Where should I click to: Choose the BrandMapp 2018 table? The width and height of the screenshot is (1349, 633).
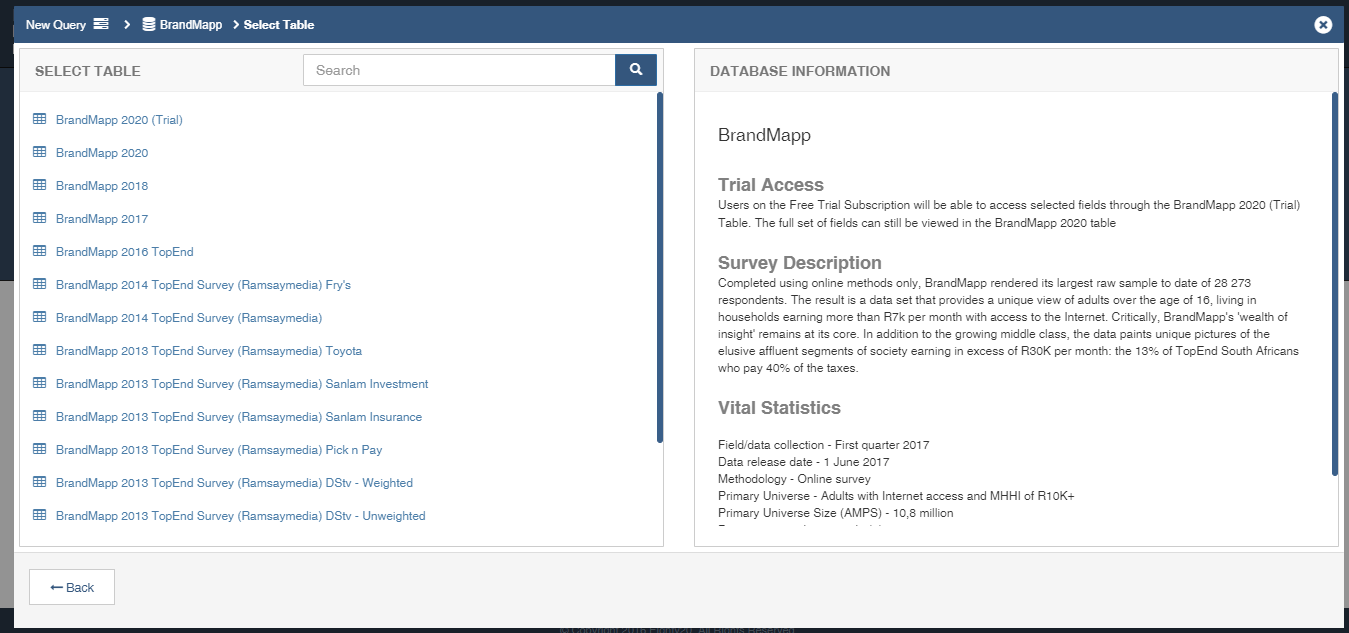102,186
